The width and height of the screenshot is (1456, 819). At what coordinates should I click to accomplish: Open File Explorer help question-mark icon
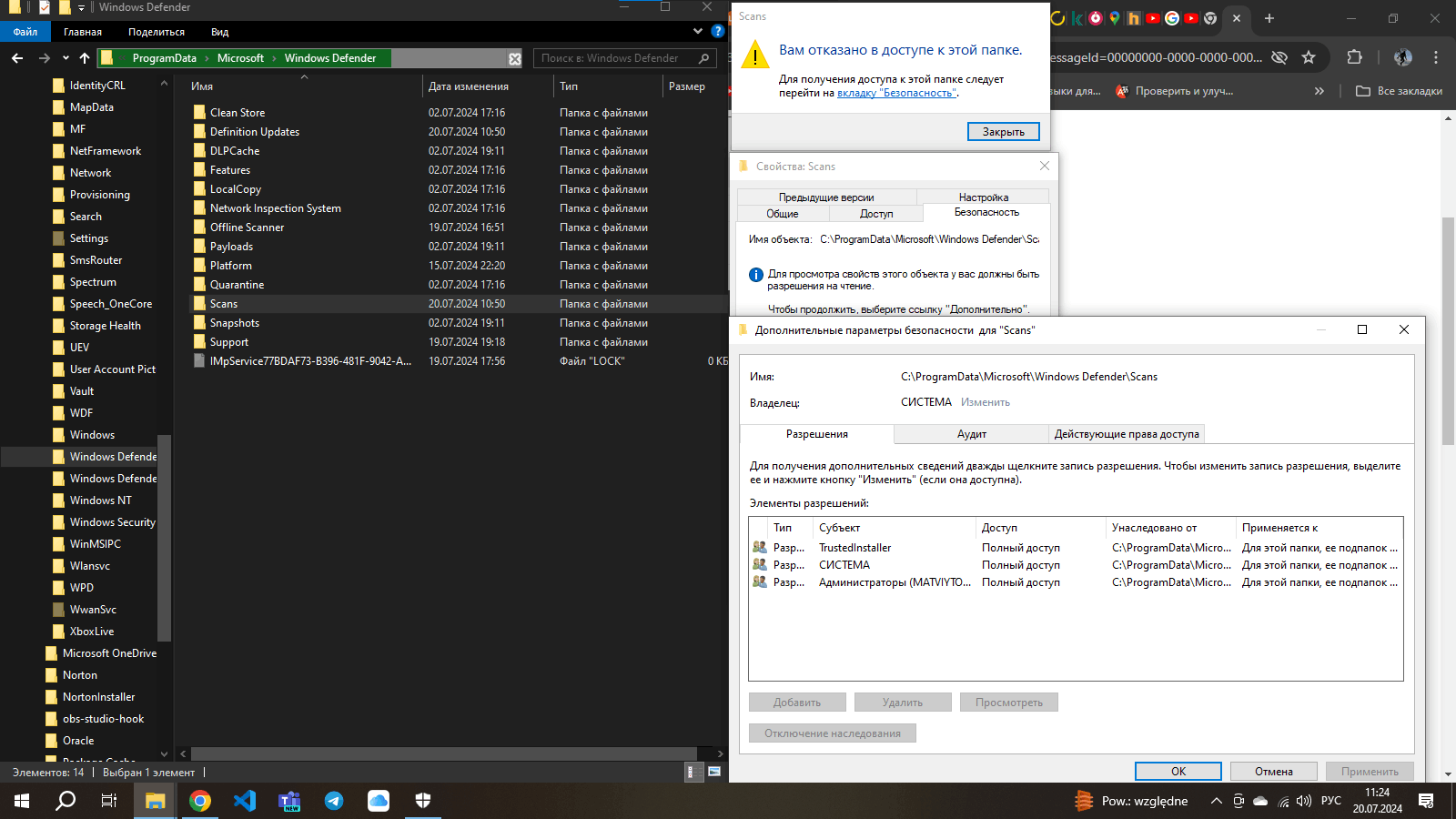click(717, 31)
